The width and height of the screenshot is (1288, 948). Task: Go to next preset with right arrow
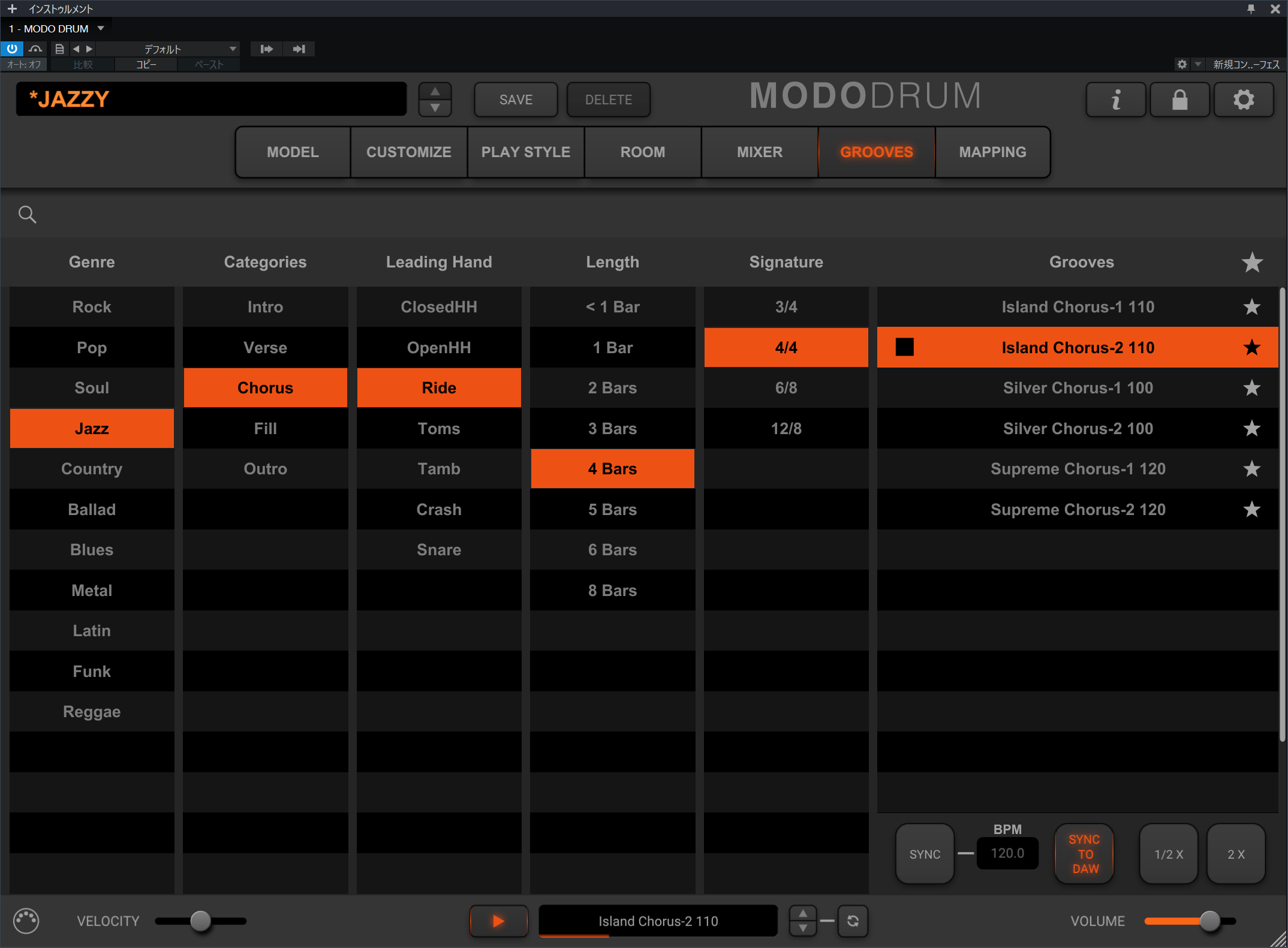coord(89,49)
